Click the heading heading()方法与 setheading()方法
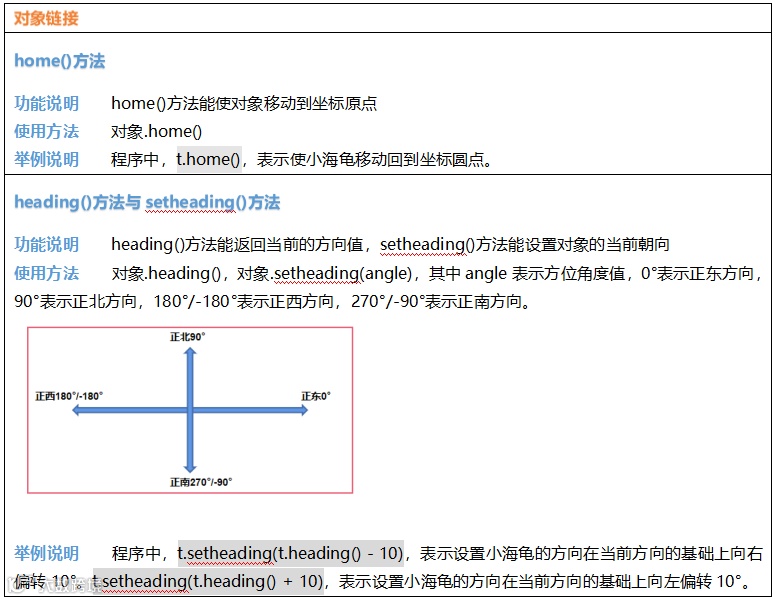Image resolution: width=776 pixels, height=600 pixels. click(147, 202)
